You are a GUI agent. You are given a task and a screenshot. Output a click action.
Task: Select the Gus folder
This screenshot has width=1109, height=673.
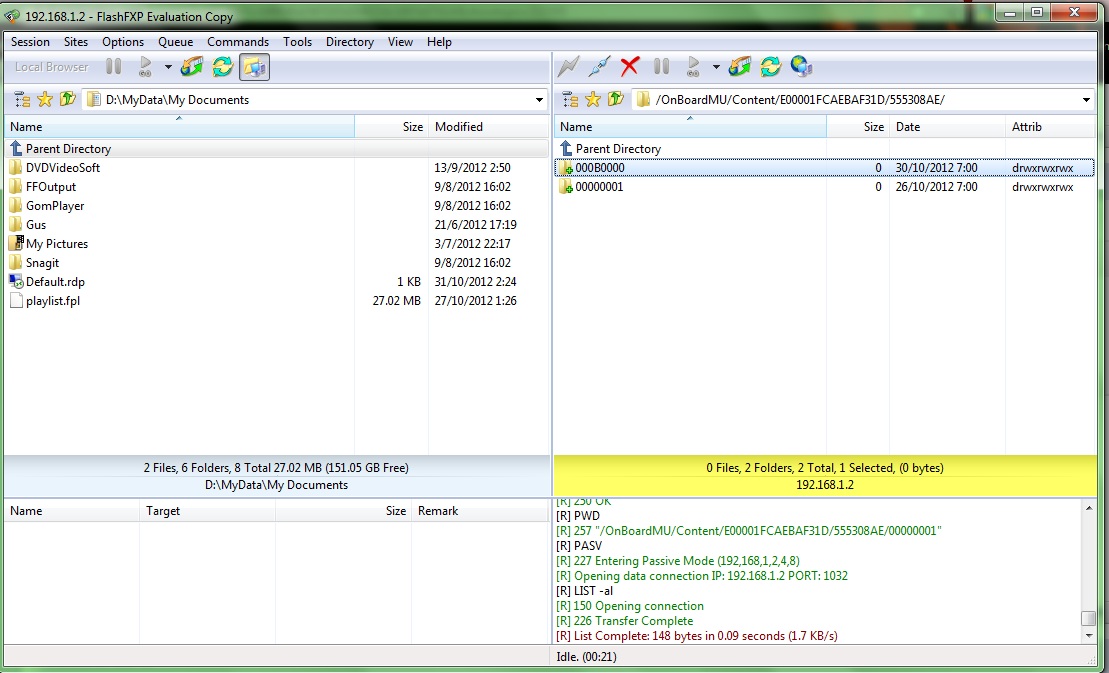click(277, 225)
